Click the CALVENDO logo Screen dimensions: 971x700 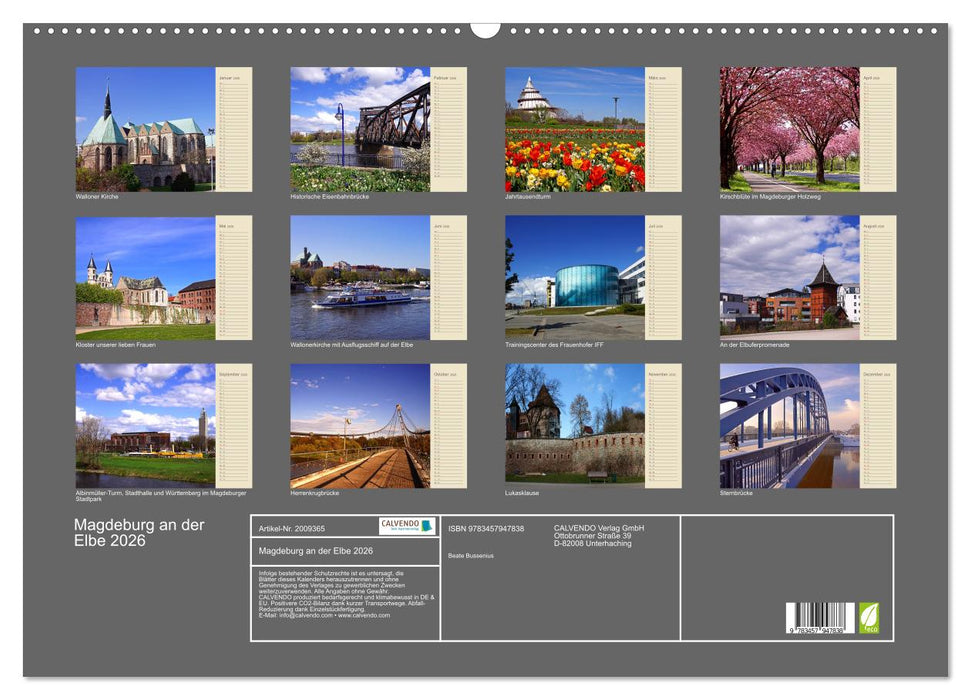[x=407, y=526]
